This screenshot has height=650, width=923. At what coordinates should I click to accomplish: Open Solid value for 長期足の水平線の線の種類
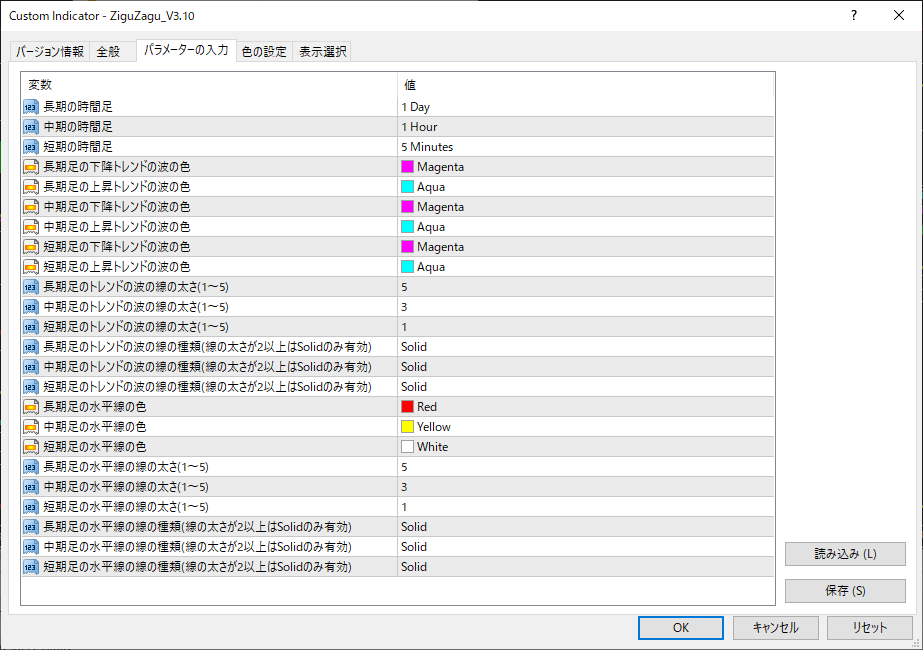pyautogui.click(x=586, y=528)
